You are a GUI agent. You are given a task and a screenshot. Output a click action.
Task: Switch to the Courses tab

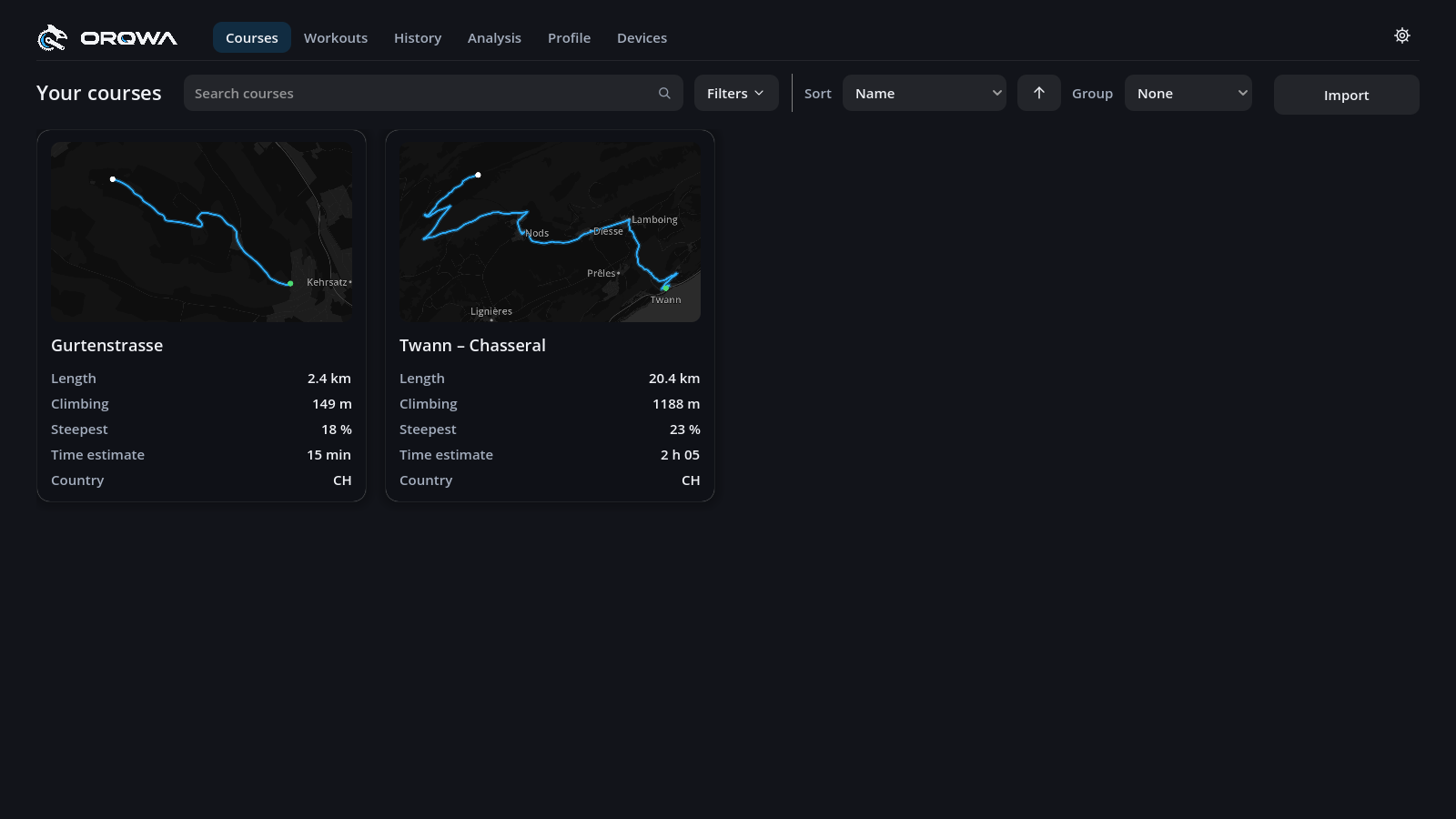click(252, 37)
